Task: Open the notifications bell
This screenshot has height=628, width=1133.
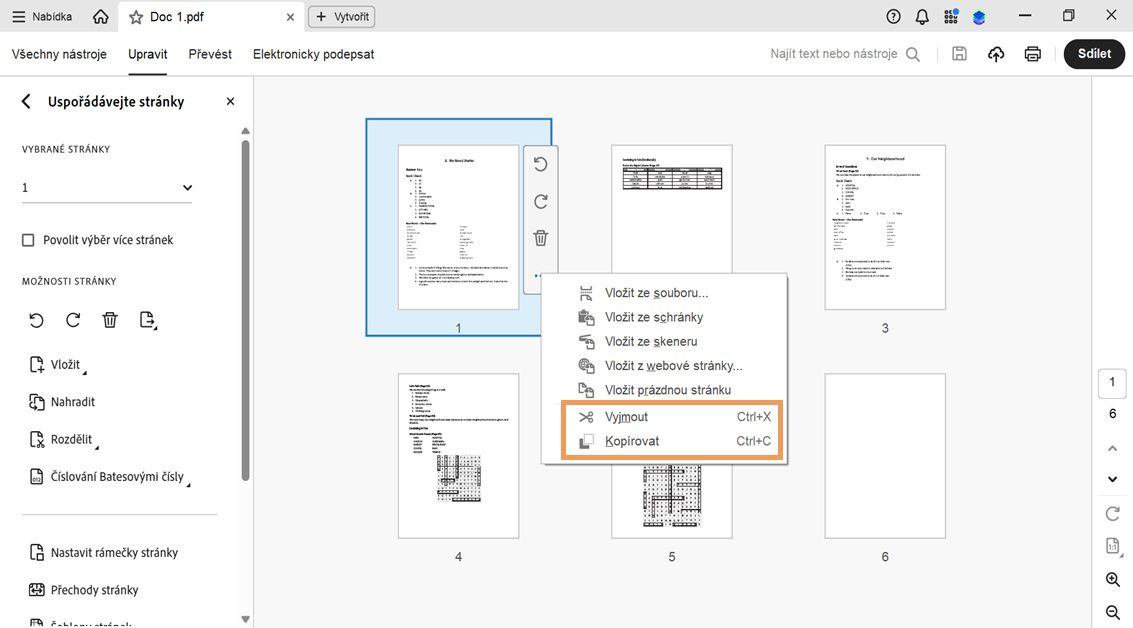Action: (x=922, y=17)
